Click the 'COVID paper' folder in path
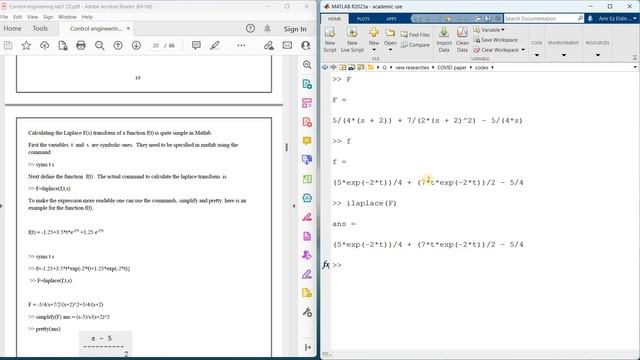Viewport: 640px width, 360px height. (x=452, y=67)
